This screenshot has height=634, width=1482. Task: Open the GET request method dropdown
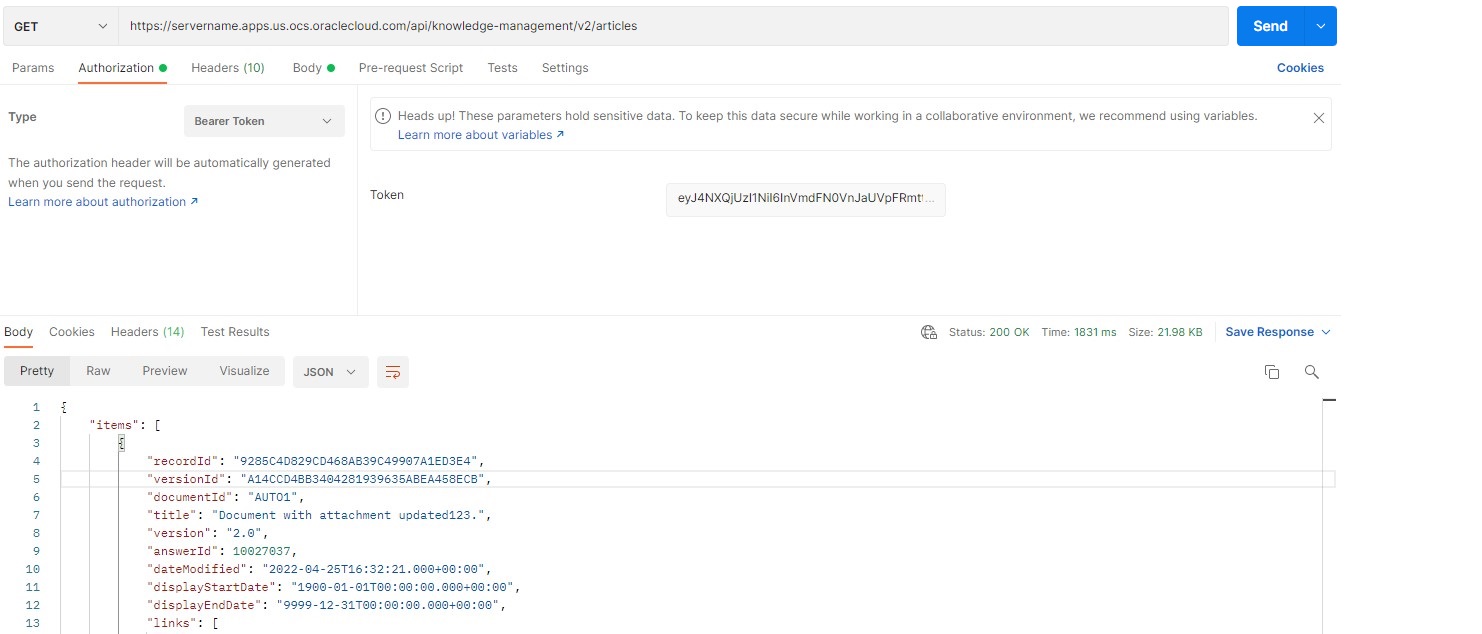click(60, 25)
